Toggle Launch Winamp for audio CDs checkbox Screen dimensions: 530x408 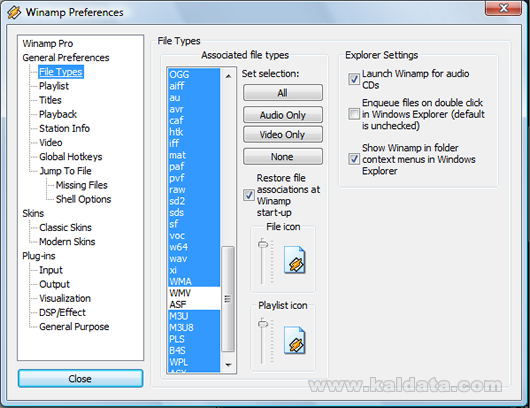tap(354, 79)
